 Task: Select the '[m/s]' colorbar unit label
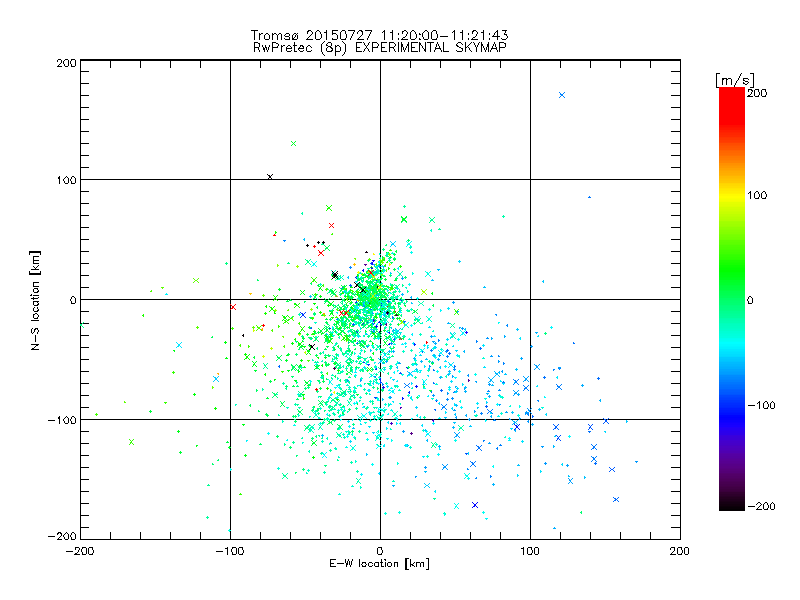735,80
